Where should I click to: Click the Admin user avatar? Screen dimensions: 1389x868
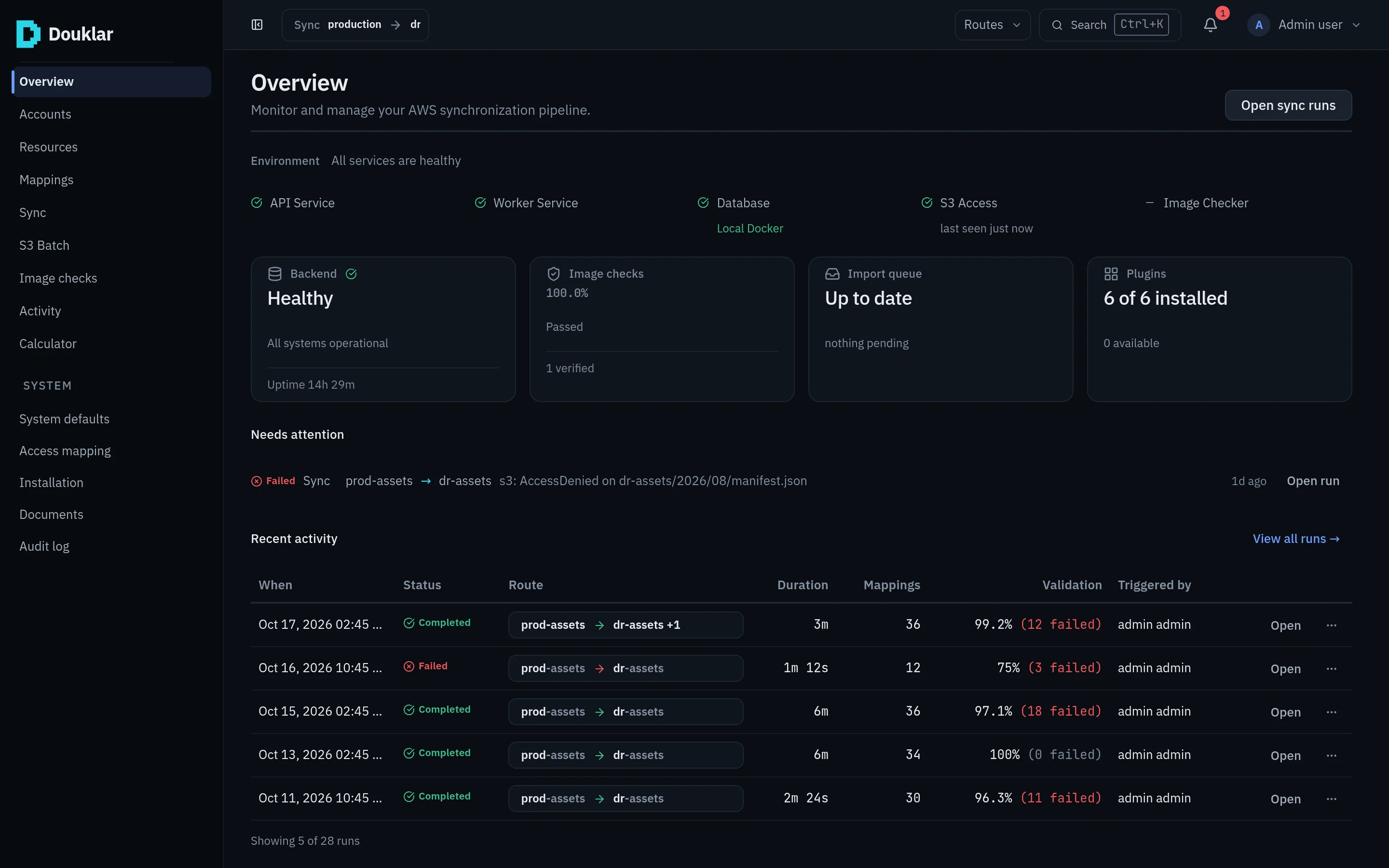click(1259, 25)
